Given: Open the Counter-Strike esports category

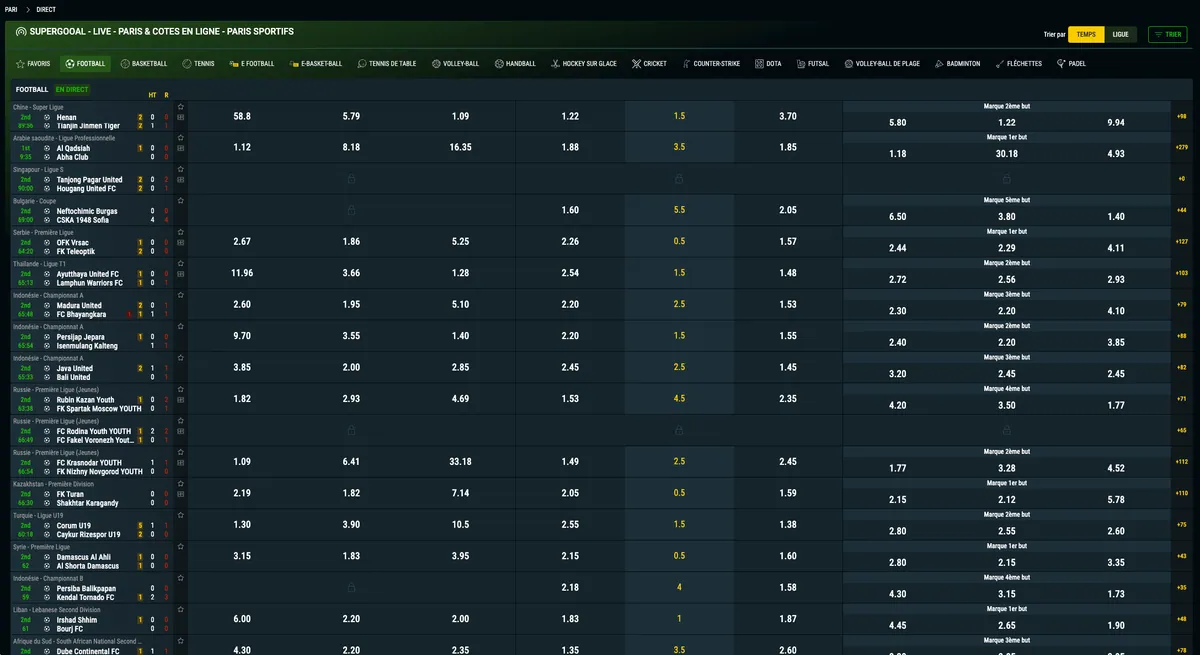Looking at the screenshot, I should (710, 64).
